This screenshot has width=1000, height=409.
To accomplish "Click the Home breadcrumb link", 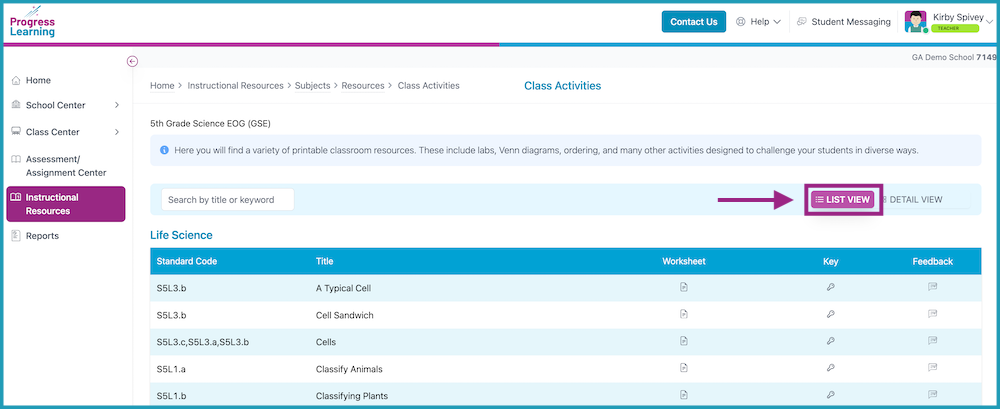I will (162, 86).
